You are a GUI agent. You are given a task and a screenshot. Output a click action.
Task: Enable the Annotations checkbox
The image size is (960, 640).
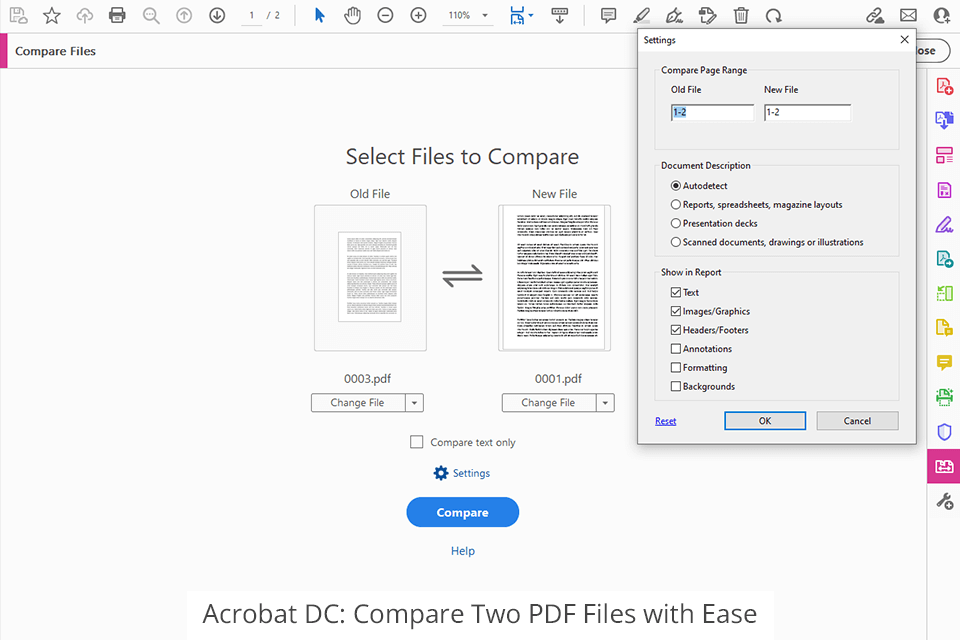(x=676, y=348)
